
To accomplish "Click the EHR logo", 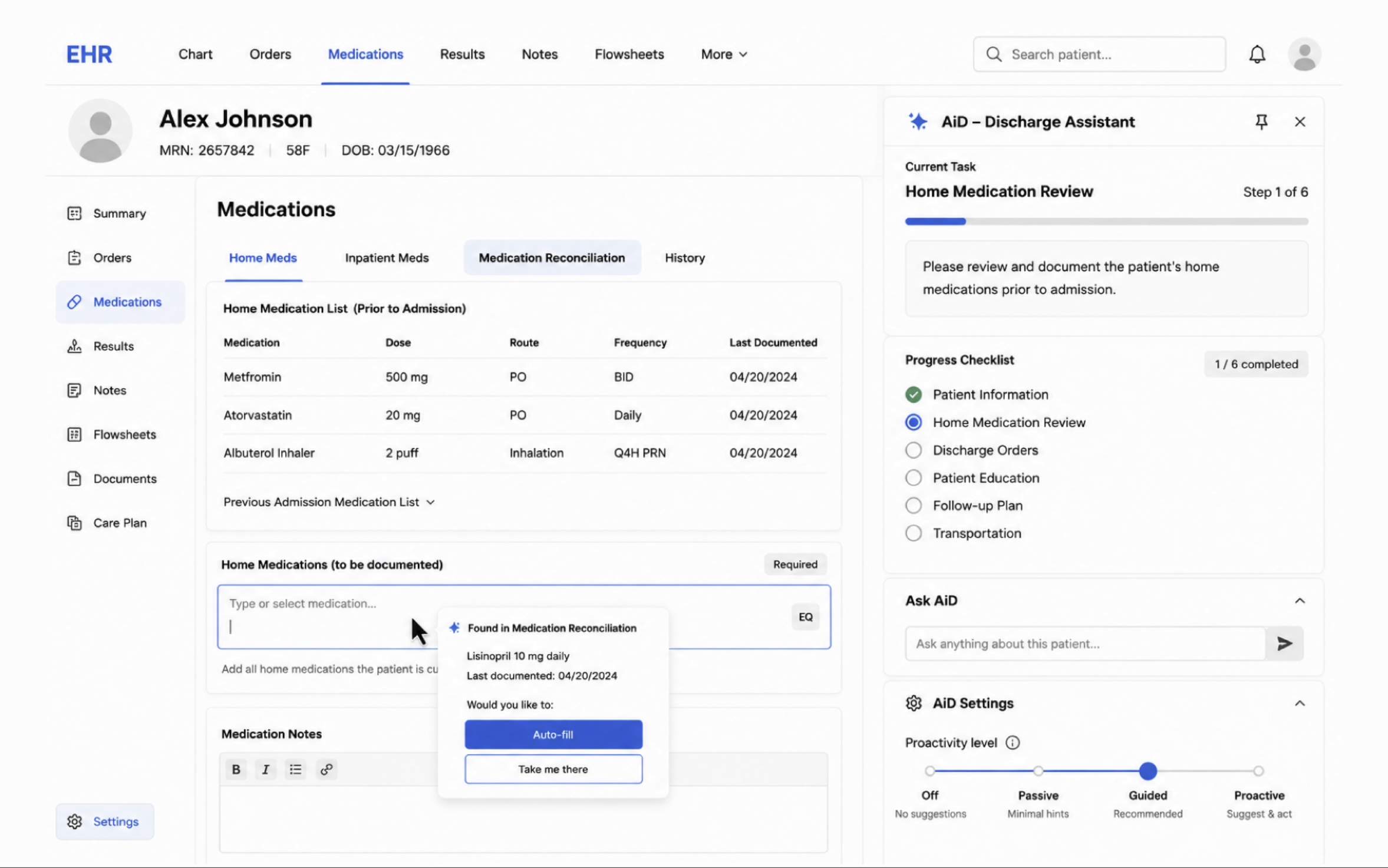I will click(x=89, y=54).
